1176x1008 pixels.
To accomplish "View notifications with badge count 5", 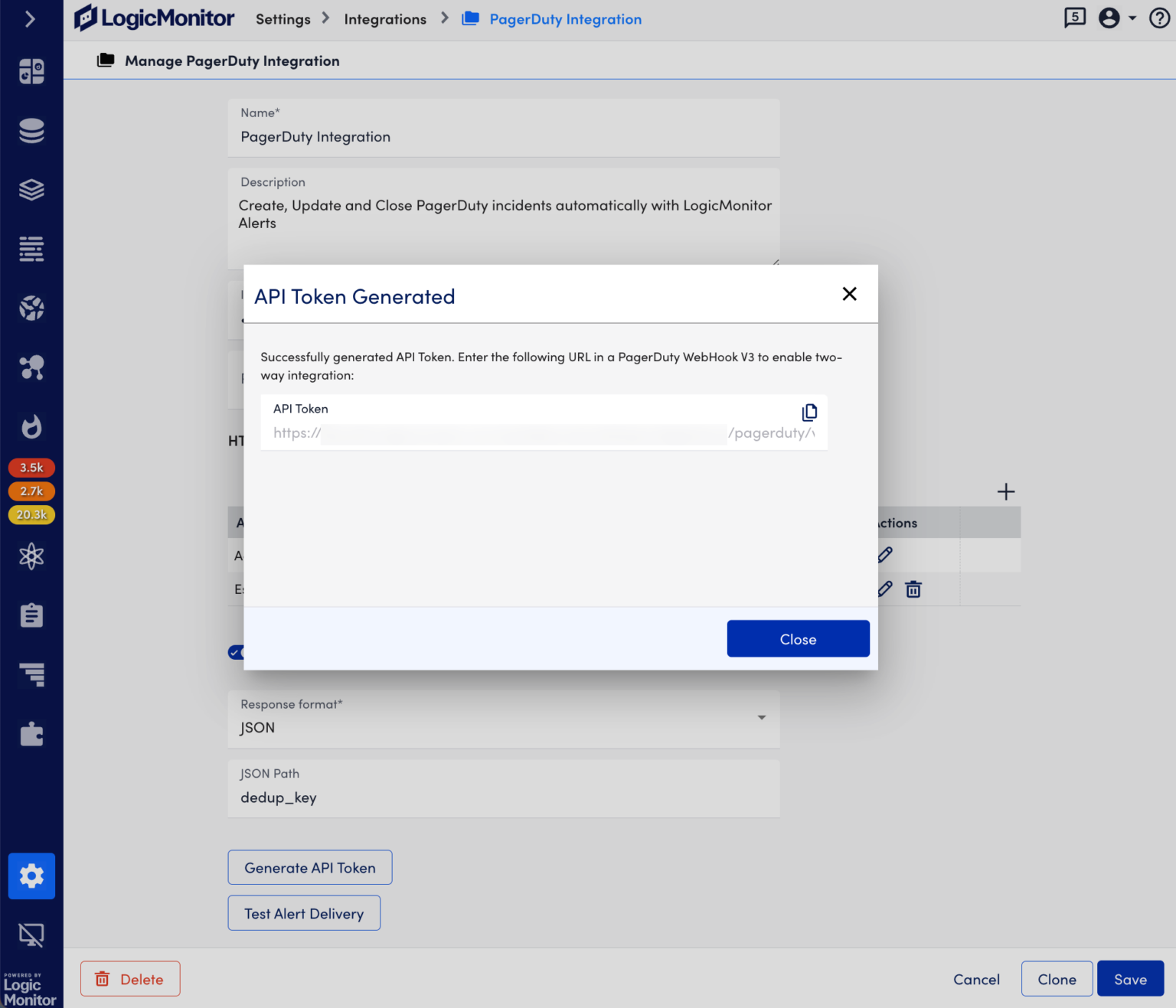I will pyautogui.click(x=1074, y=17).
